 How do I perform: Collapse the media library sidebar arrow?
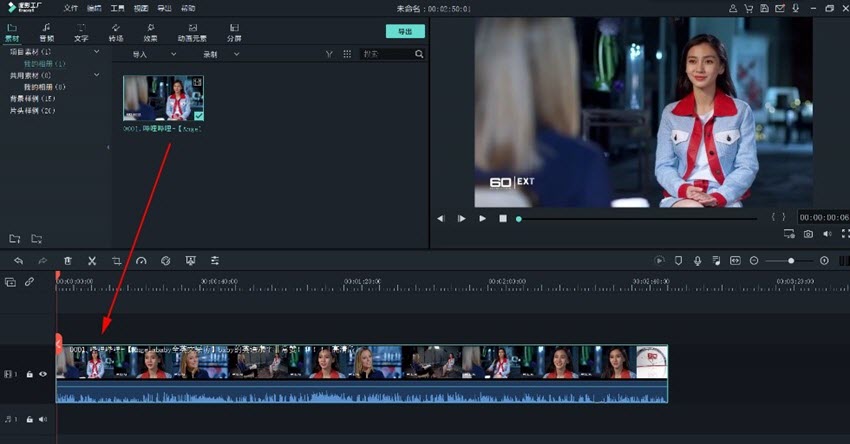pyautogui.click(x=108, y=147)
